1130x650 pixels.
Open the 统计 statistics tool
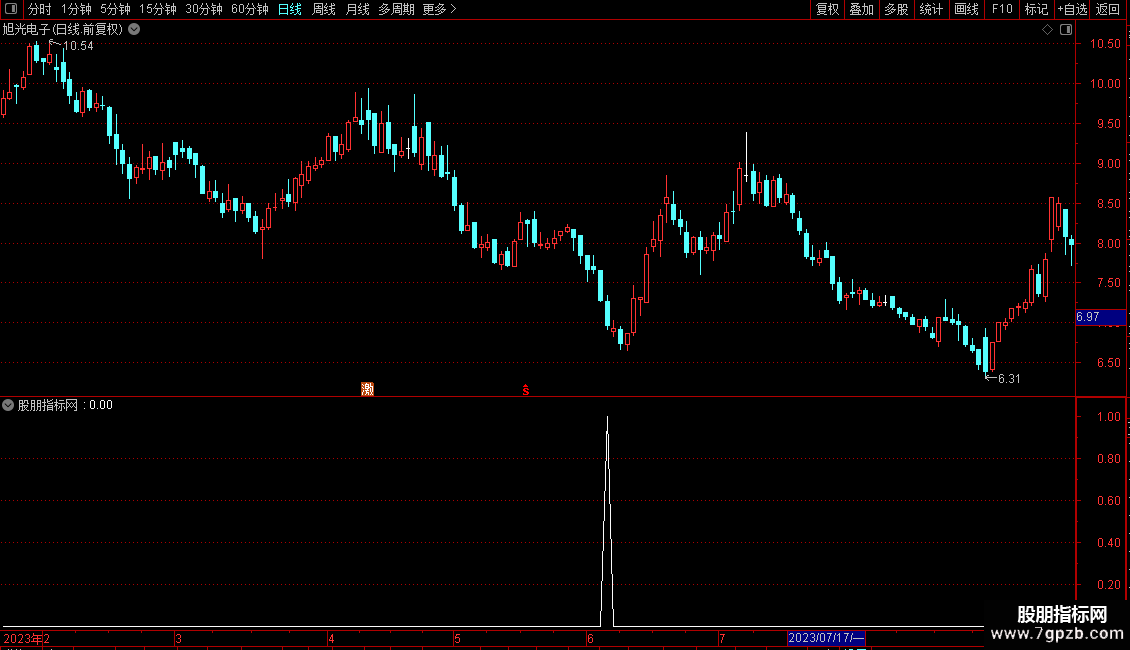pyautogui.click(x=931, y=9)
